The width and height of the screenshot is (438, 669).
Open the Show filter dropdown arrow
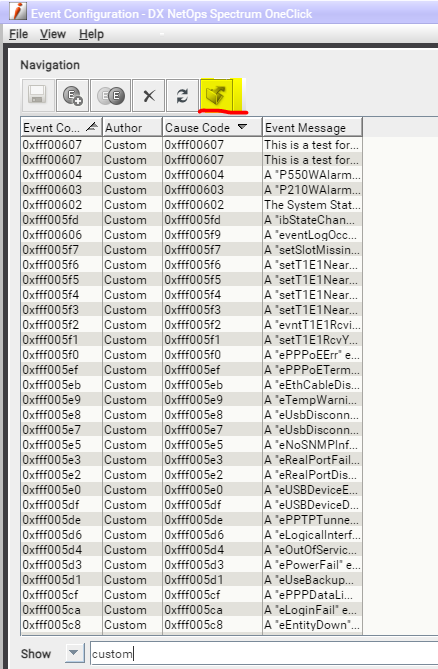point(74,653)
